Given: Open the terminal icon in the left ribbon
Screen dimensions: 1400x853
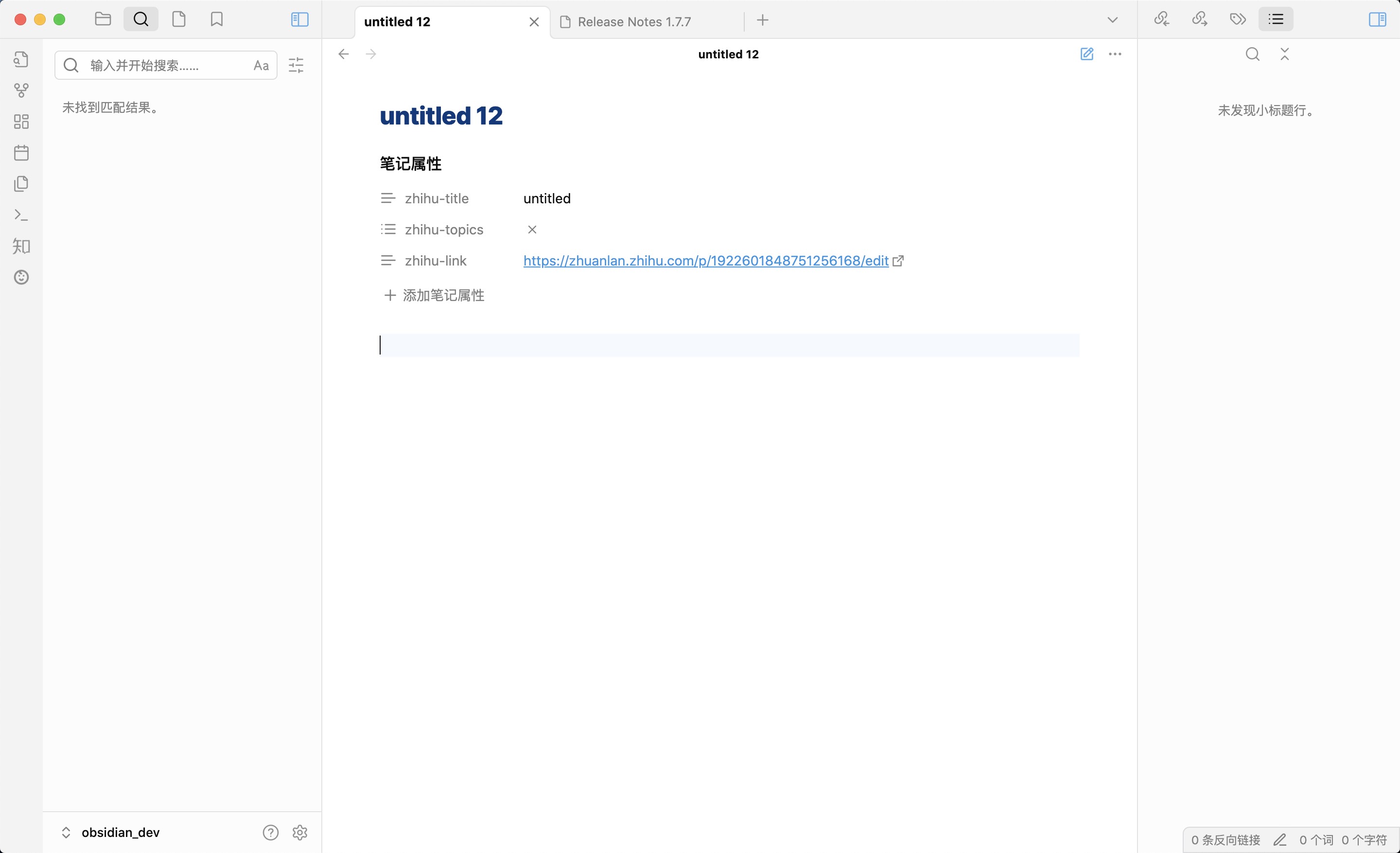Looking at the screenshot, I should coord(21,215).
